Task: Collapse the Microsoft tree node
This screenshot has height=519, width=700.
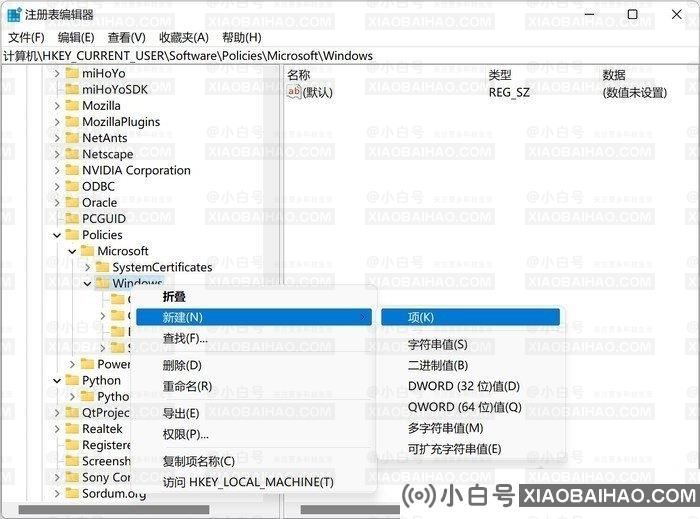Action: [x=72, y=251]
